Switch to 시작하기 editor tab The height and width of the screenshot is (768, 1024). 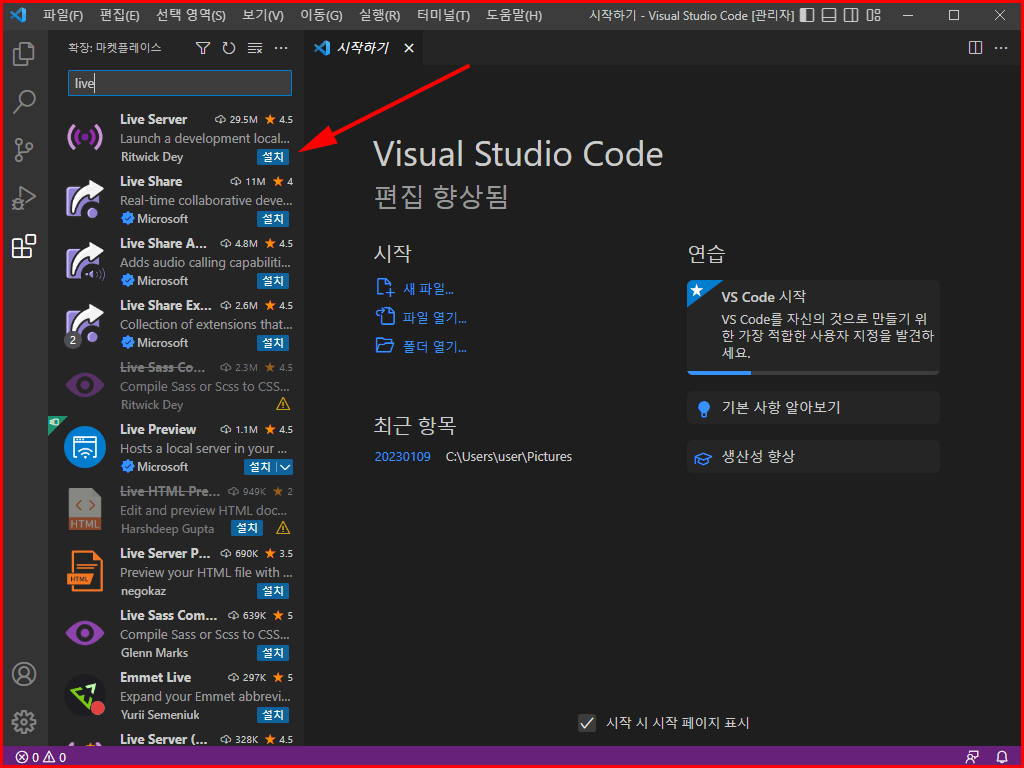click(x=364, y=48)
